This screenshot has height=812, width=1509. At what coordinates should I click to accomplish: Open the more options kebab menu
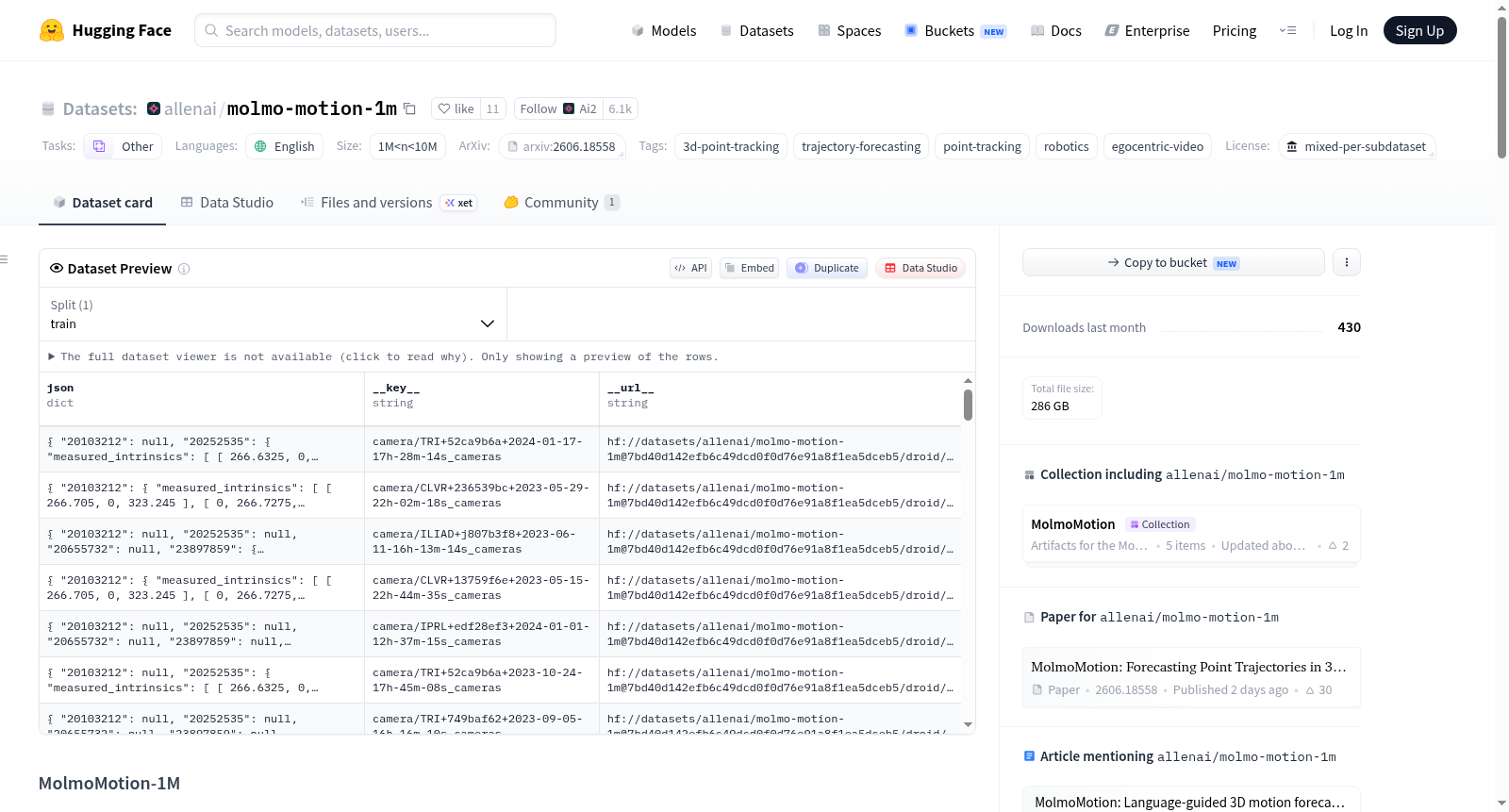1347,262
